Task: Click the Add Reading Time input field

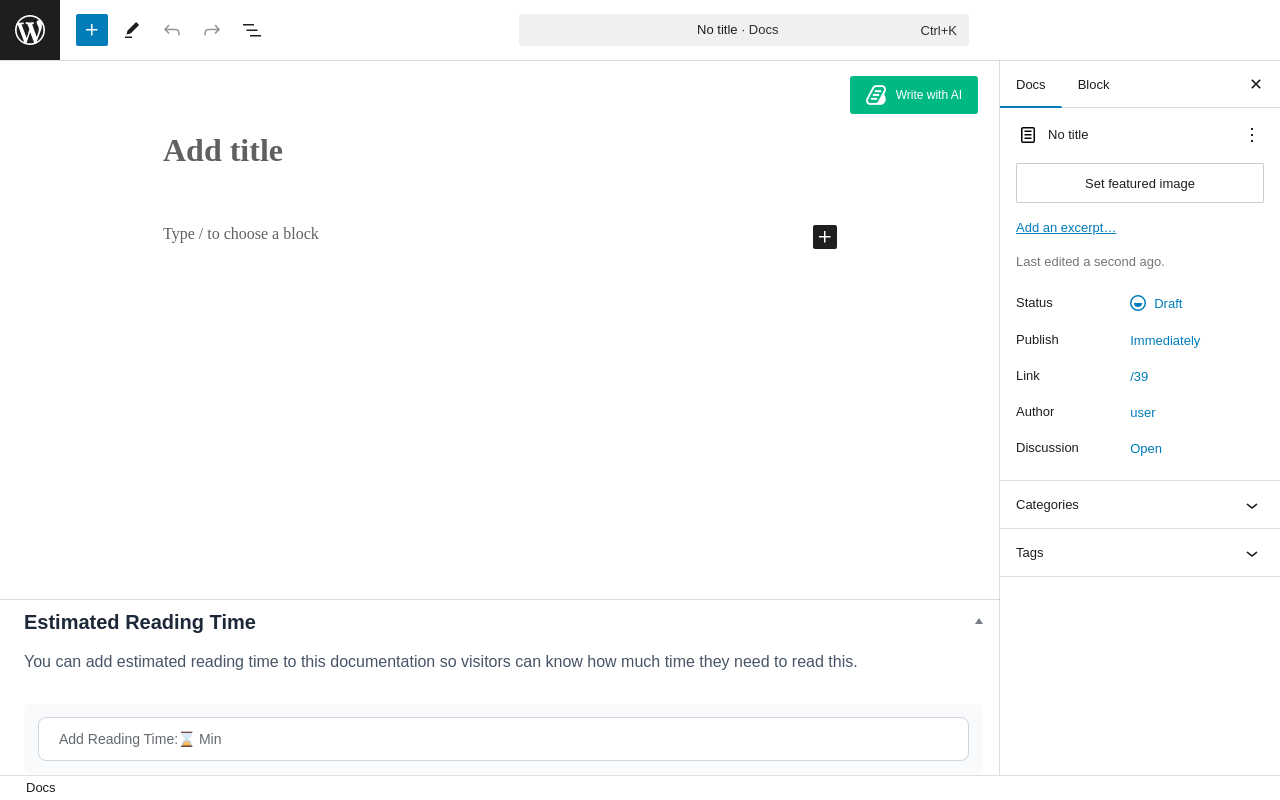Action: tap(503, 739)
